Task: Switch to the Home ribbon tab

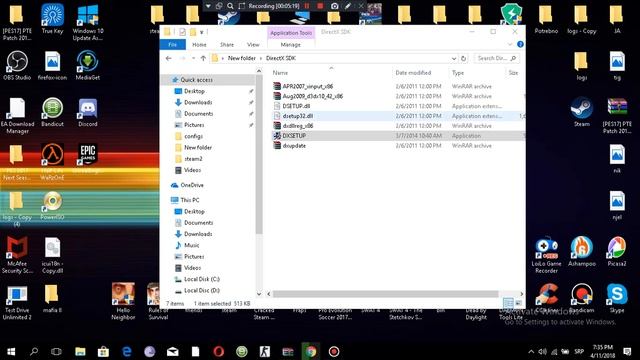Action: (x=199, y=44)
